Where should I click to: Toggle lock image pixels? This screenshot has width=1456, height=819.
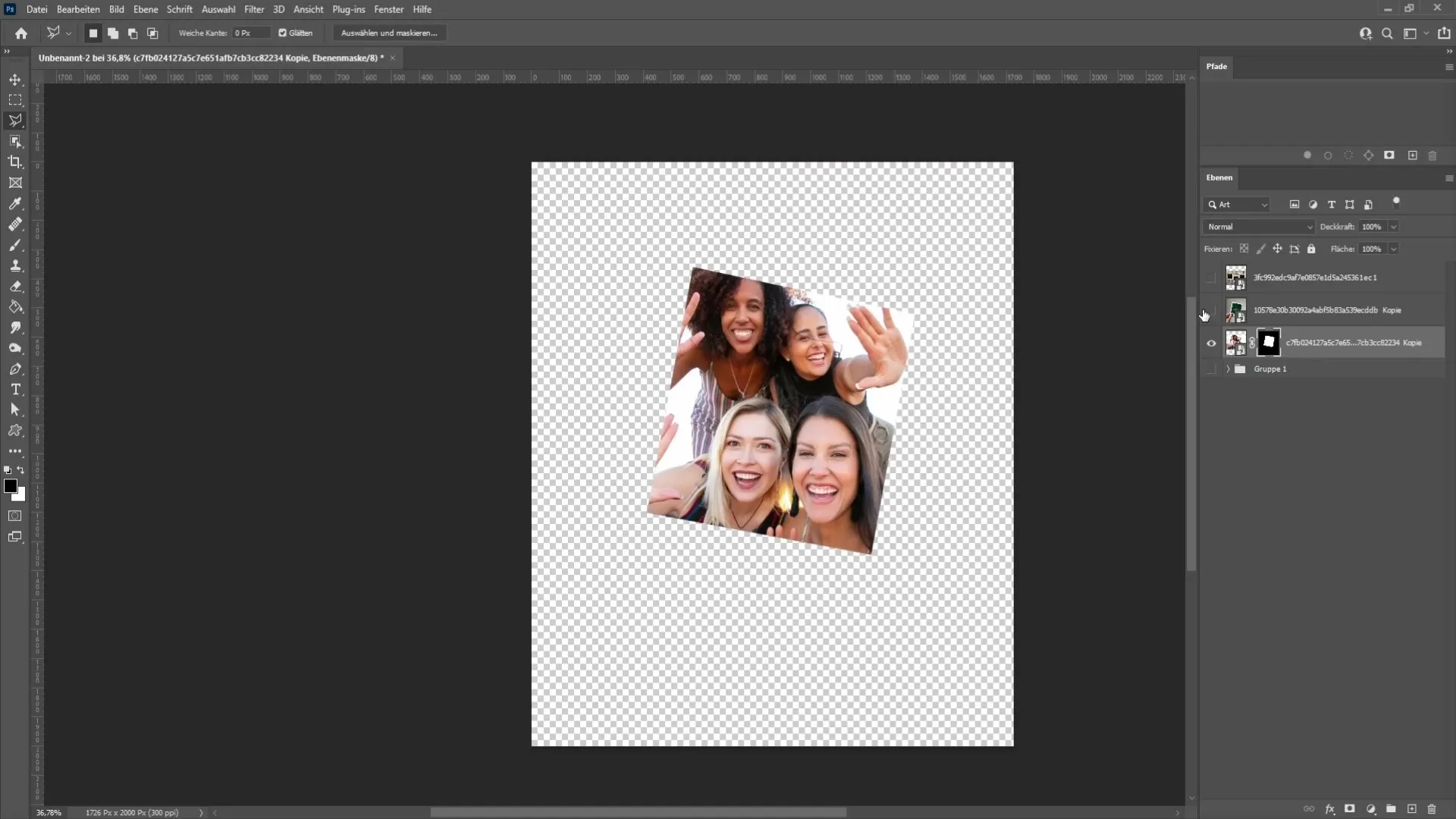(1261, 249)
